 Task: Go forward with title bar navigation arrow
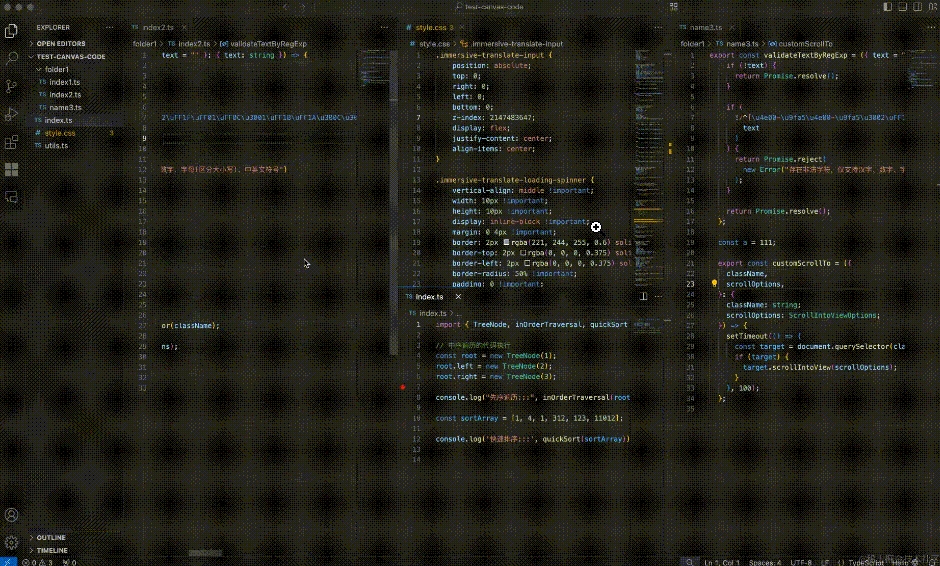[x=303, y=7]
